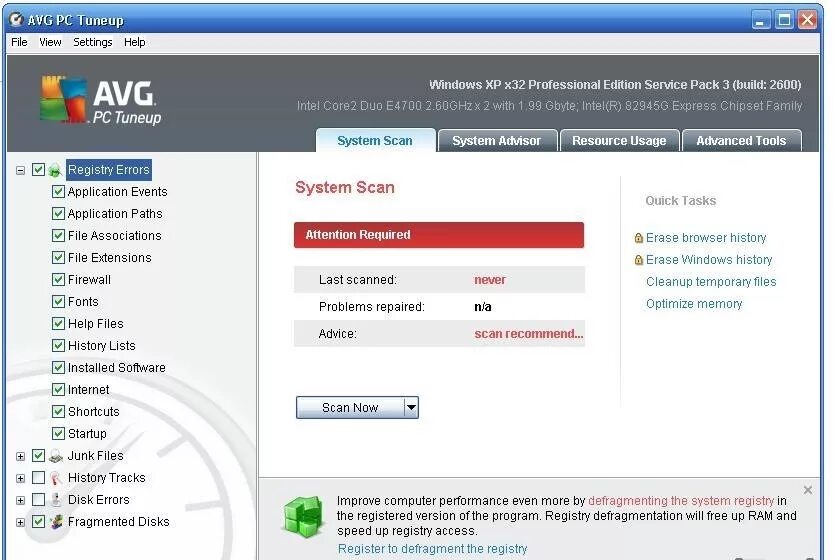This screenshot has width=834, height=560.
Task: Uncheck the Junk Files checkbox
Action: pos(38,456)
